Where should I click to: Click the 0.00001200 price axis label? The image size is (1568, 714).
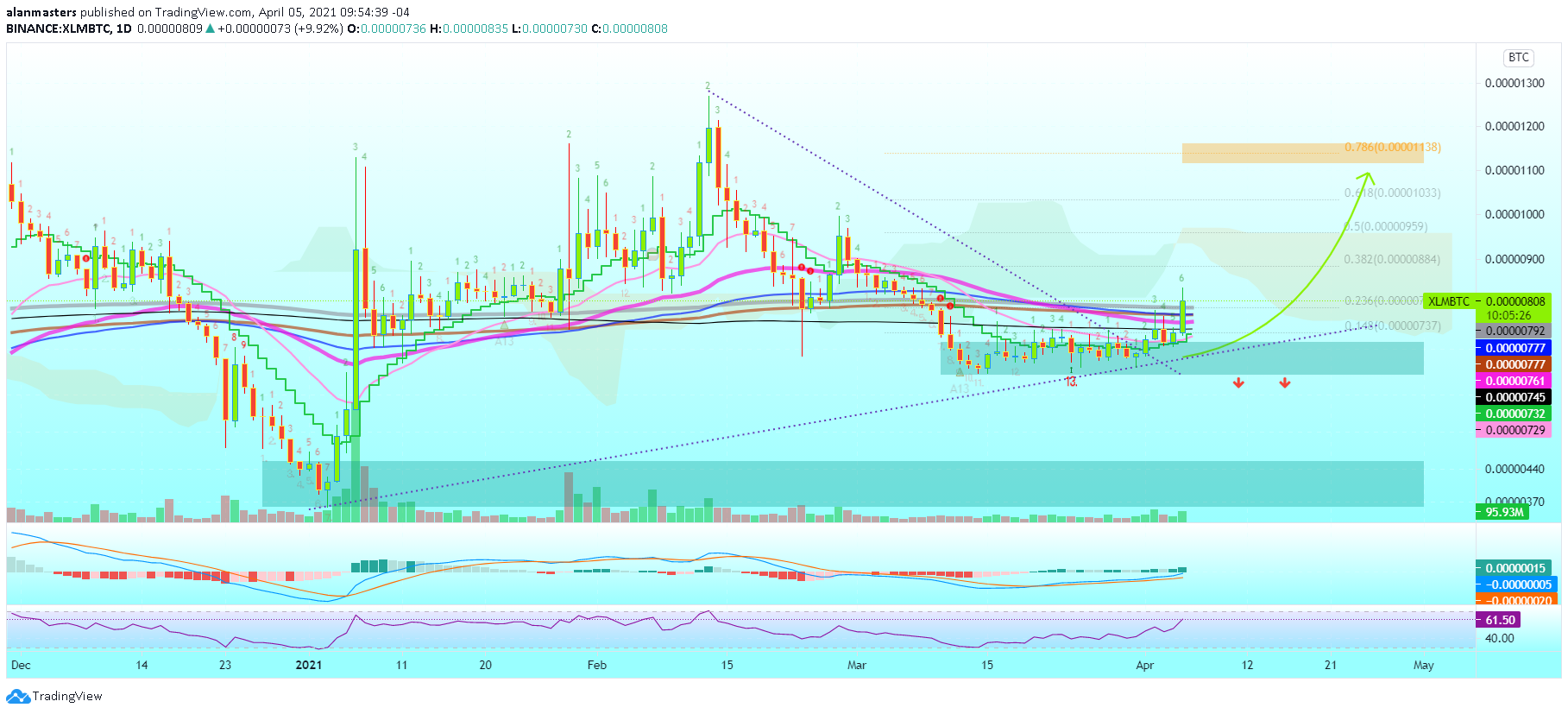1514,126
